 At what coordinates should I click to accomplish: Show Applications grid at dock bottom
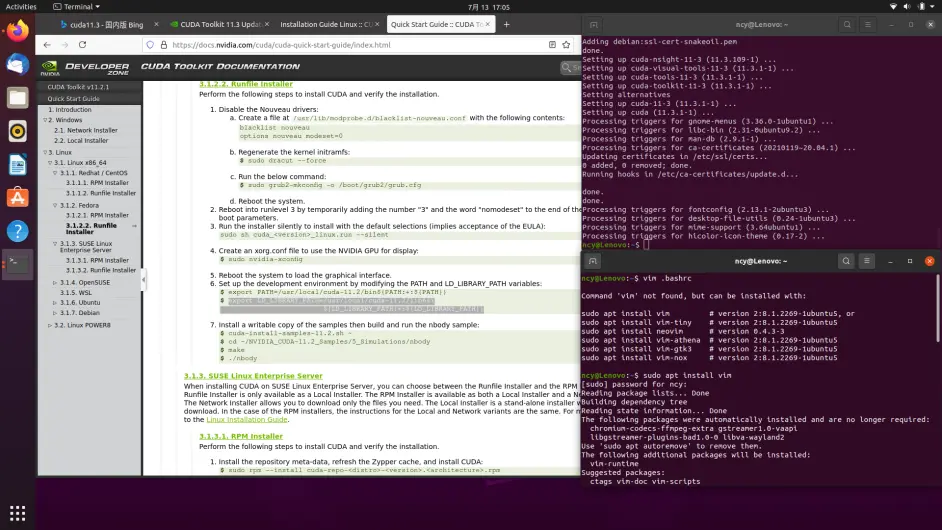click(17, 513)
